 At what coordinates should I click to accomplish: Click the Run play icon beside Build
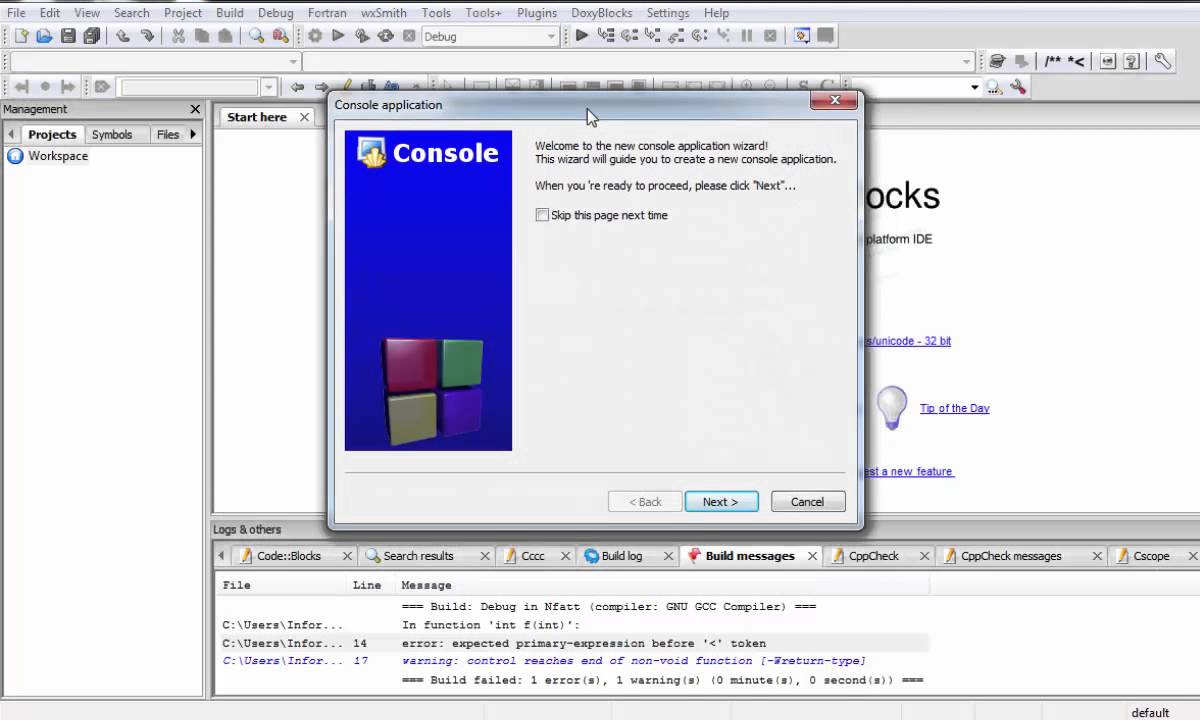338,36
